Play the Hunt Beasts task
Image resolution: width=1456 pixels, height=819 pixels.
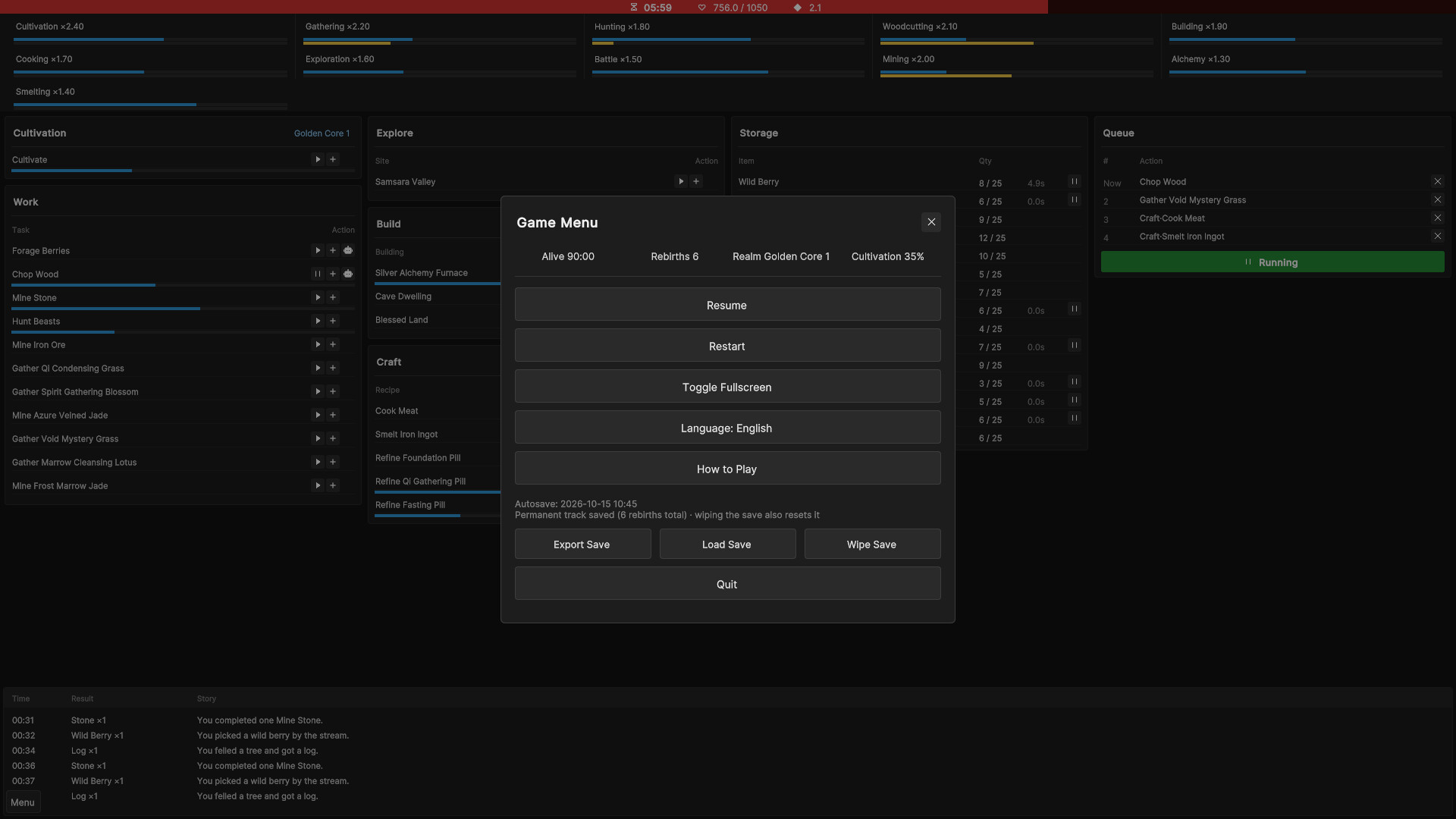click(318, 321)
